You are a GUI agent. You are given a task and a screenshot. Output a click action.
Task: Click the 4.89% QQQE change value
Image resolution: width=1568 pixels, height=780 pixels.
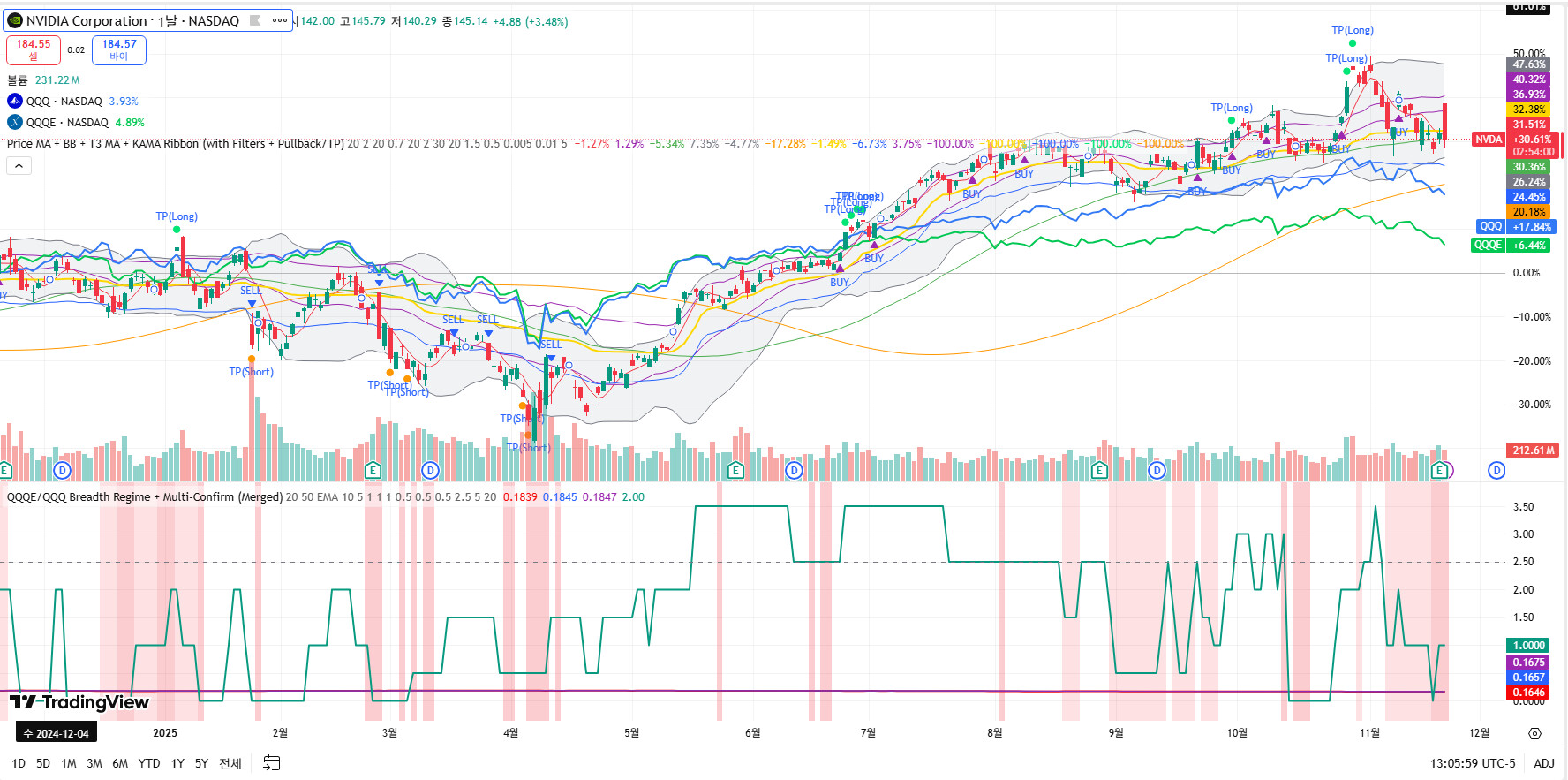(x=130, y=123)
